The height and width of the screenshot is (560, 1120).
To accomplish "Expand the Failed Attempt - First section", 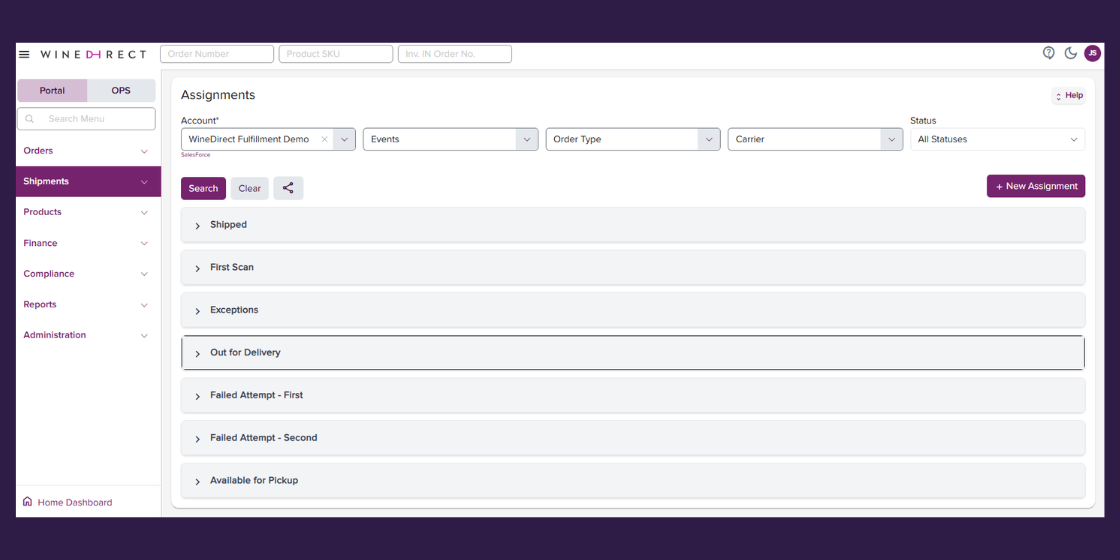I will coord(633,395).
